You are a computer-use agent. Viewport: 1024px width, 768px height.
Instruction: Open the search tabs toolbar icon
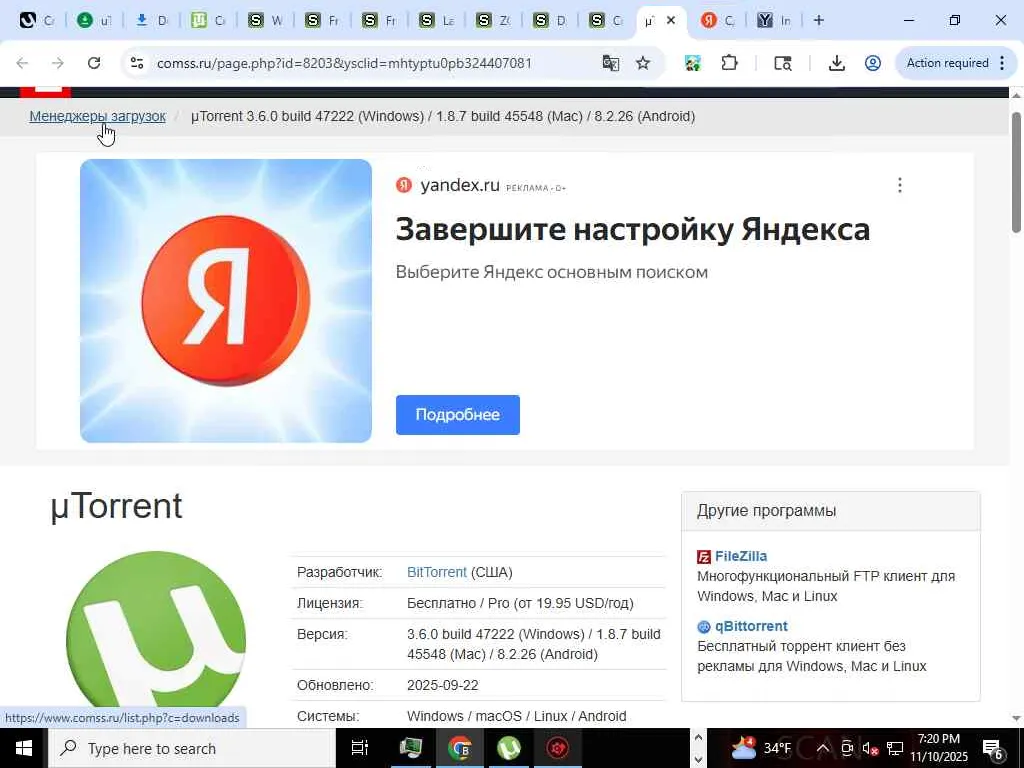[x=782, y=63]
